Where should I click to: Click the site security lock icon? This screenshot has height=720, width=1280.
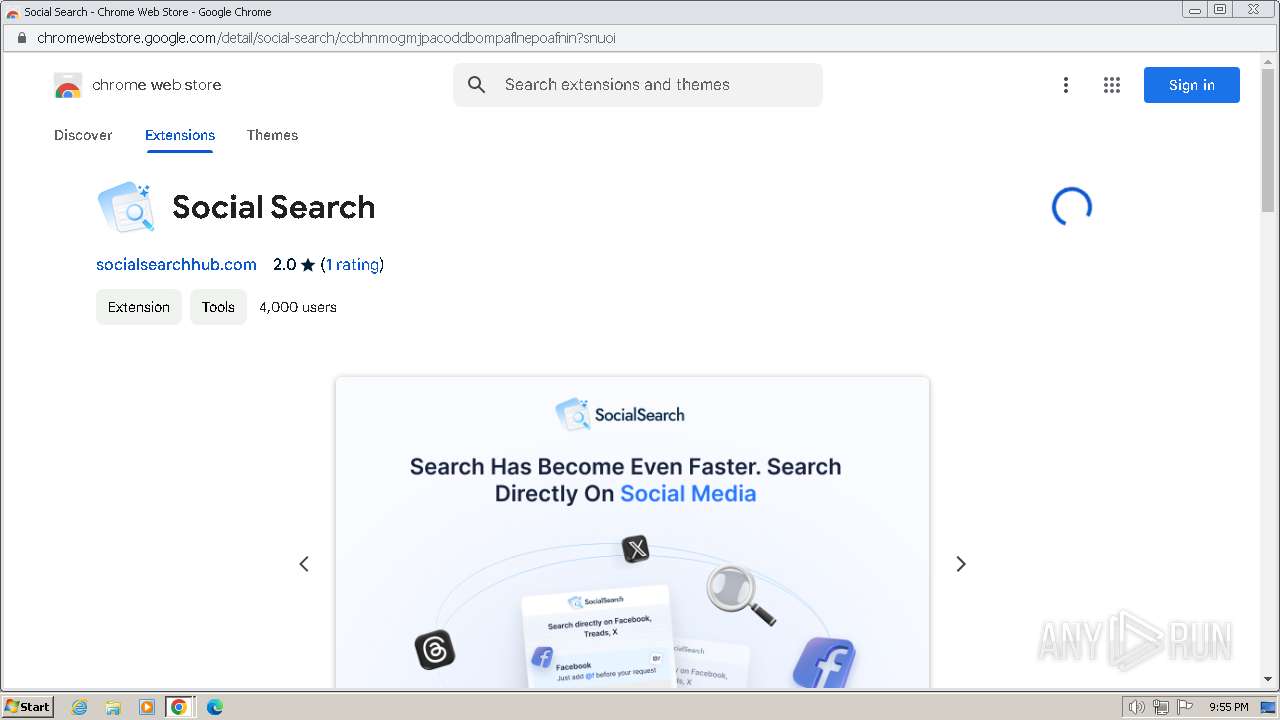pos(21,38)
